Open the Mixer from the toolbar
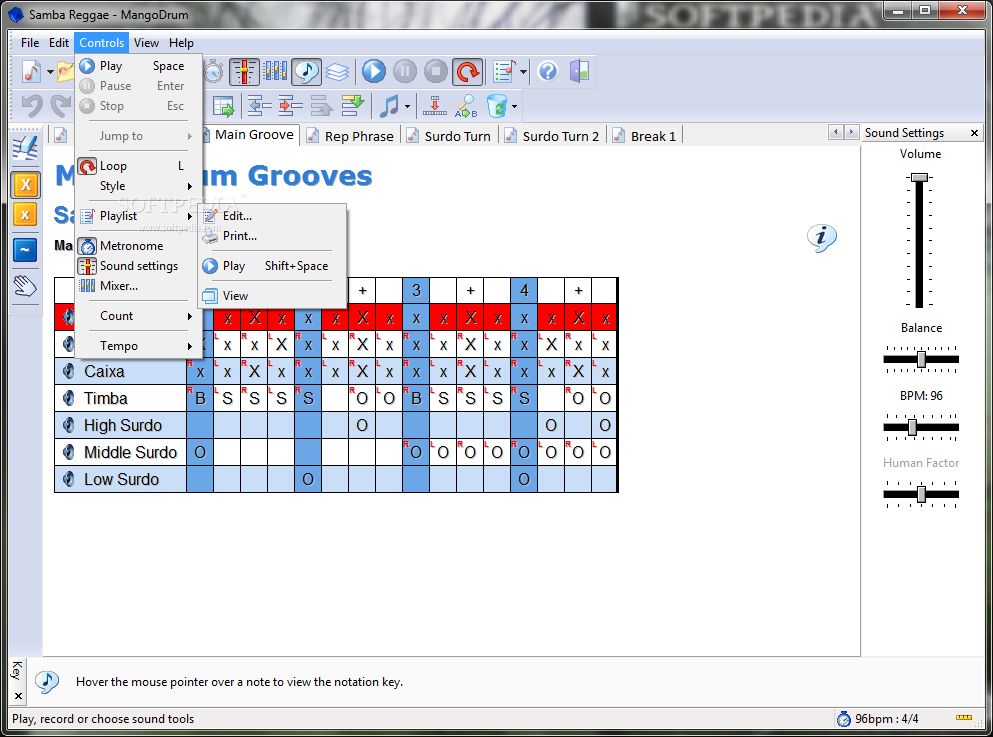Image resolution: width=993 pixels, height=737 pixels. 275,72
